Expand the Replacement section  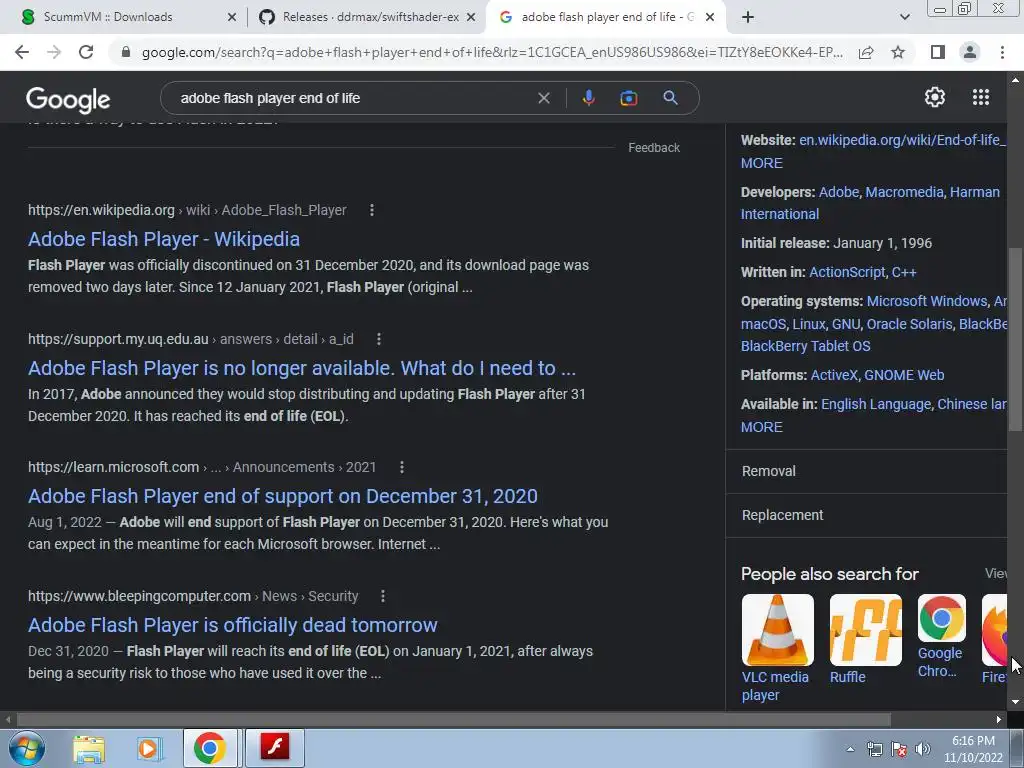point(866,515)
